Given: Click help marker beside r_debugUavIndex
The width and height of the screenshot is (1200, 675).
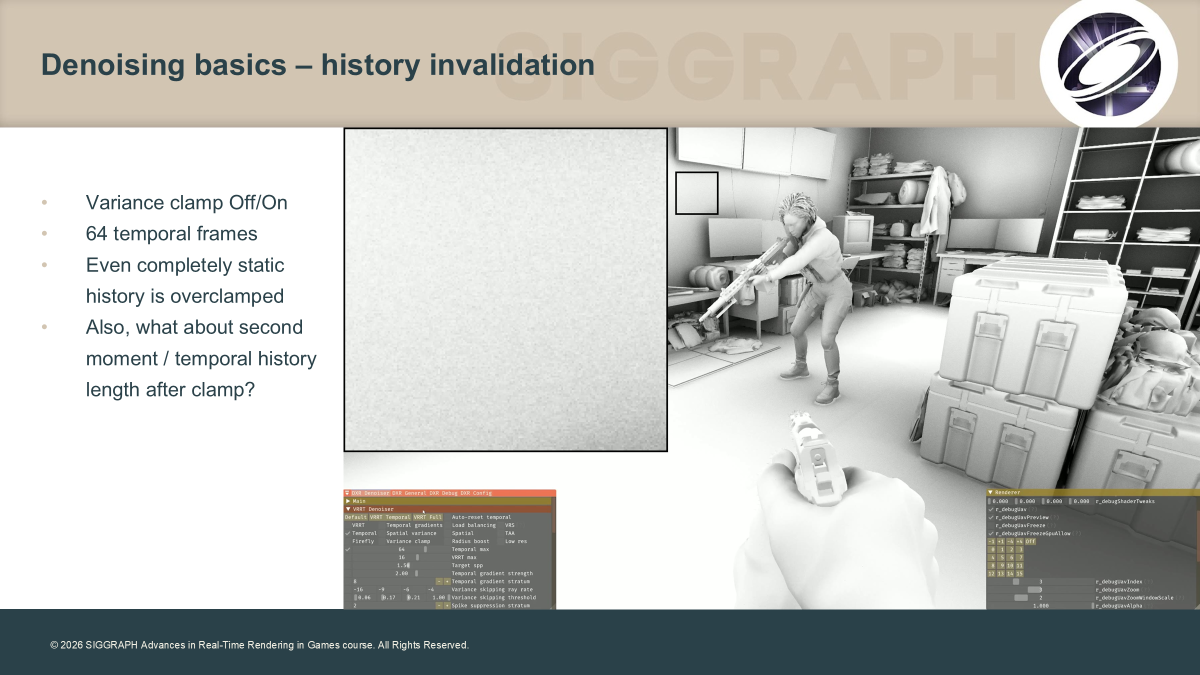Looking at the screenshot, I should 1148,582.
